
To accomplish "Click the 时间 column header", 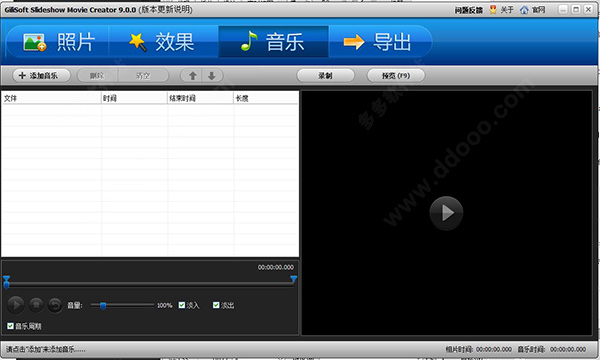I will click(134, 98).
